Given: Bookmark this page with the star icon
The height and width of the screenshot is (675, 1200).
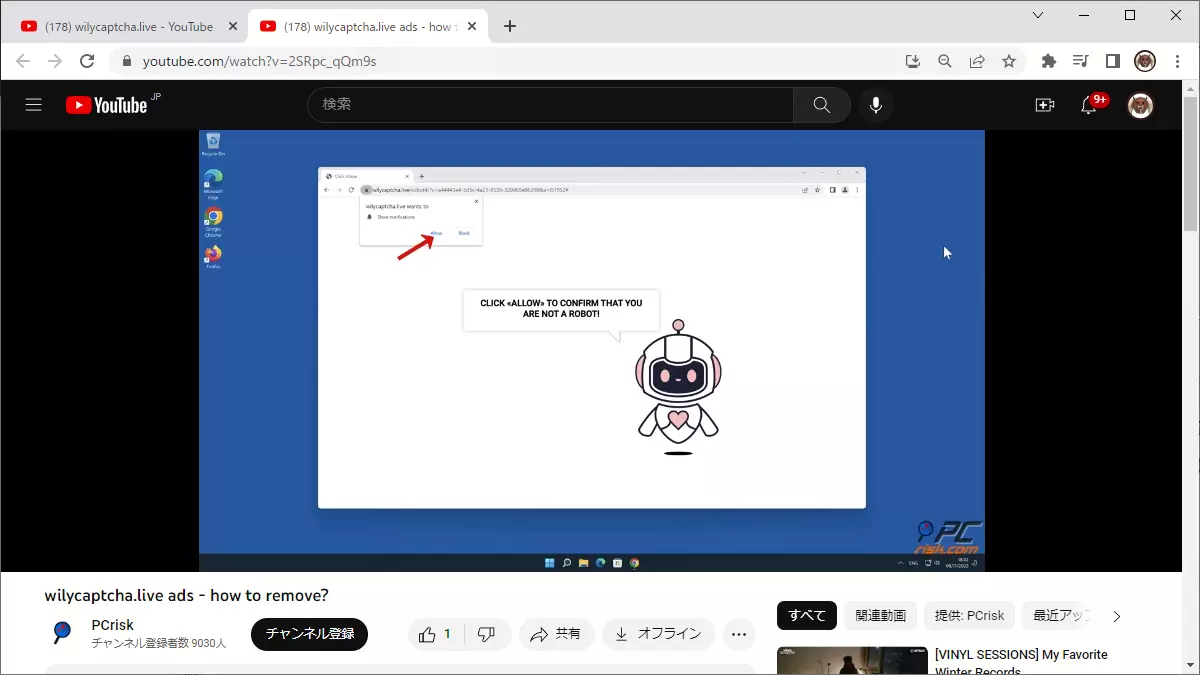Looking at the screenshot, I should pyautogui.click(x=1009, y=61).
